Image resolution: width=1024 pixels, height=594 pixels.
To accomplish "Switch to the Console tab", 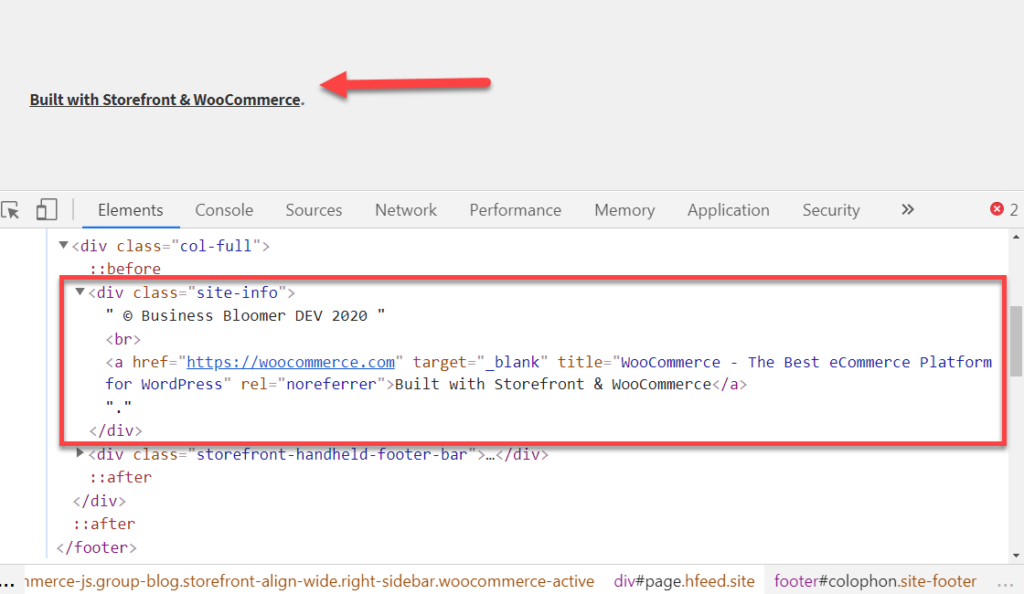I will pos(224,210).
